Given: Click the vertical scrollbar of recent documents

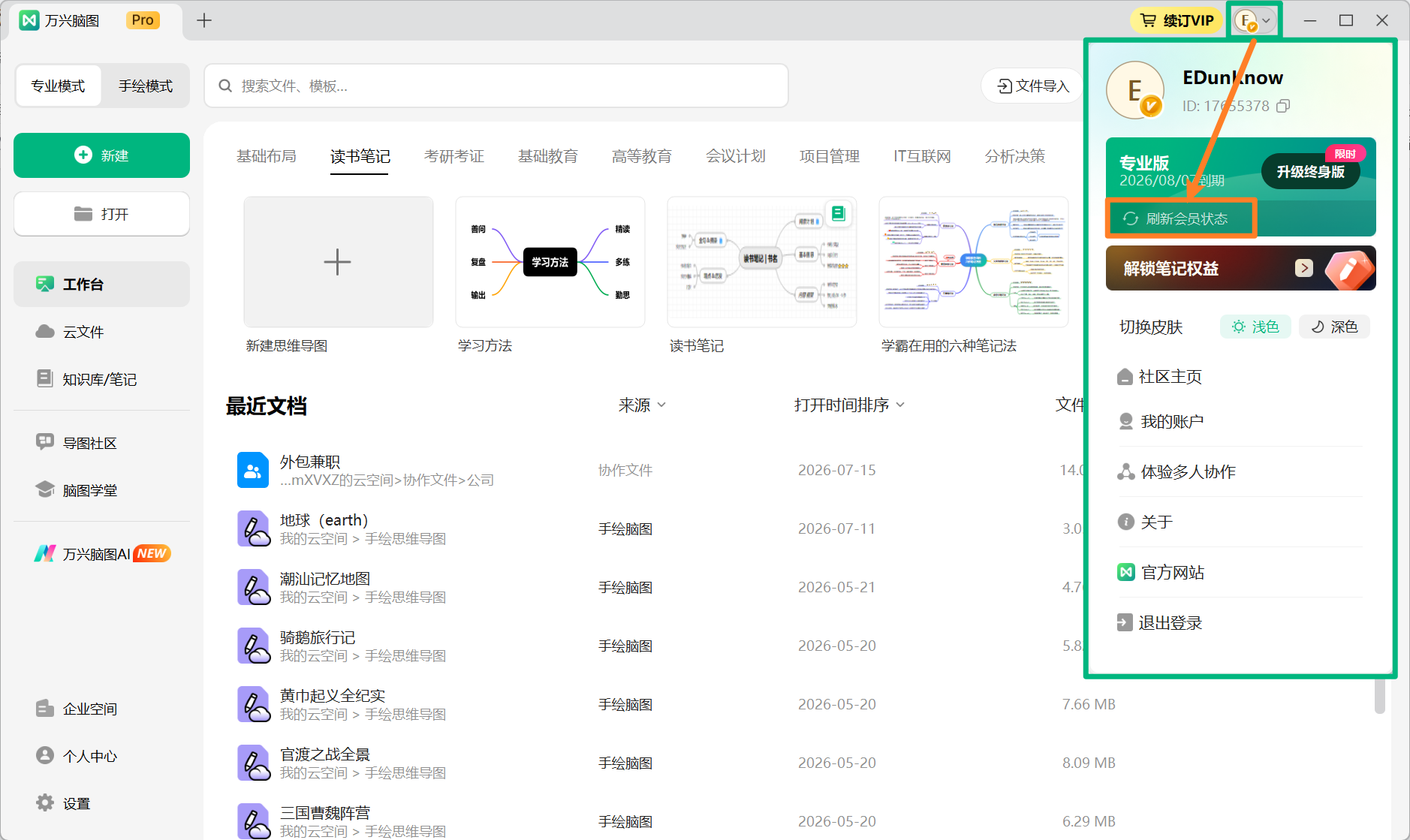Looking at the screenshot, I should [x=1379, y=697].
